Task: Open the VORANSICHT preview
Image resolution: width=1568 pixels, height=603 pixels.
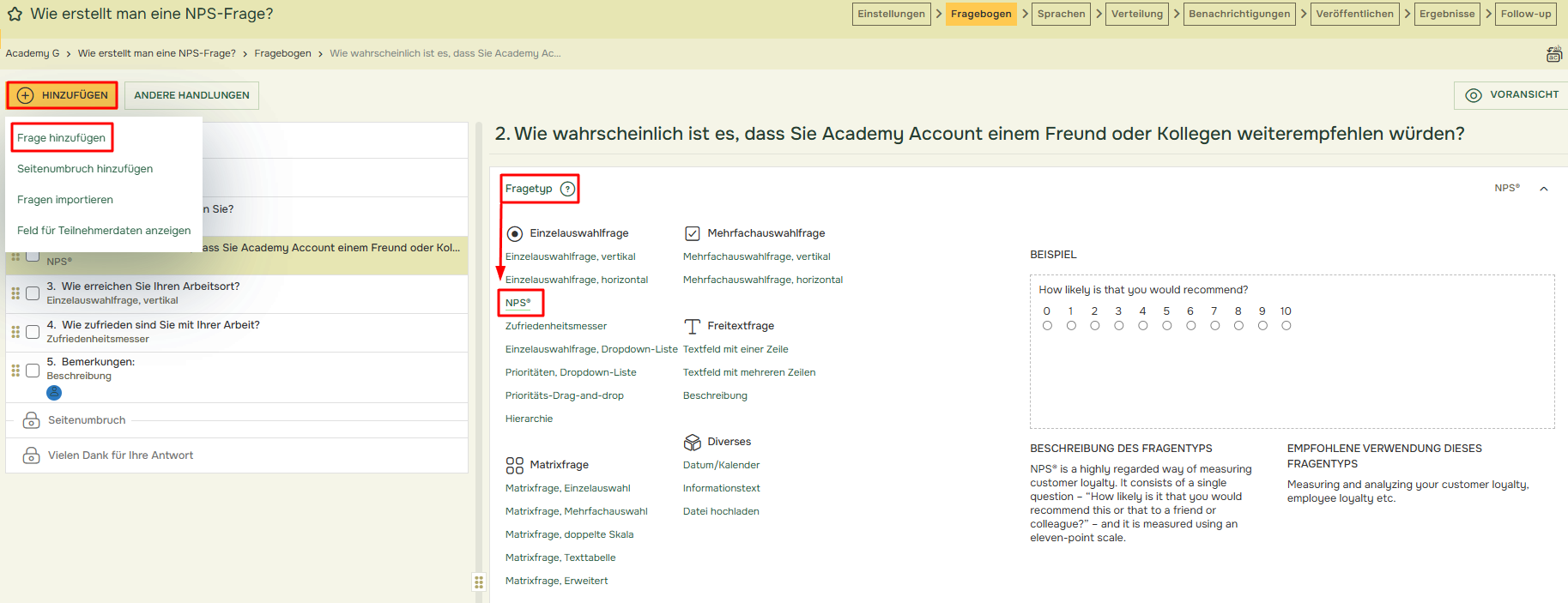Action: tap(1511, 95)
